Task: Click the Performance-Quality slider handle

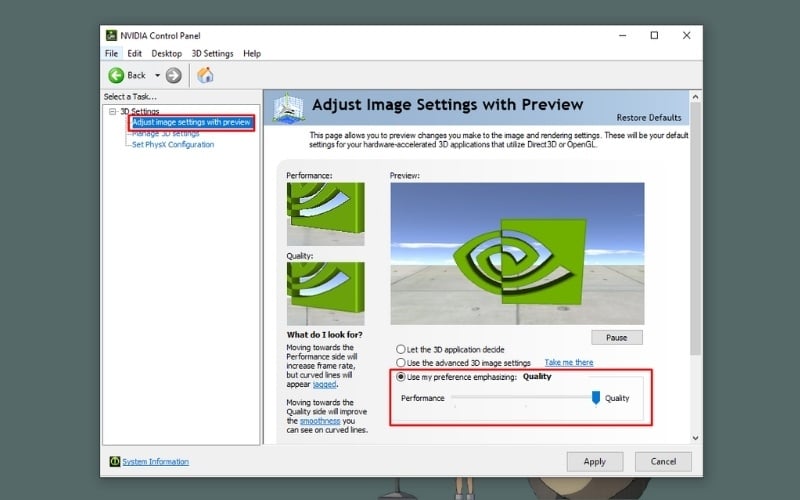Action: (x=596, y=398)
